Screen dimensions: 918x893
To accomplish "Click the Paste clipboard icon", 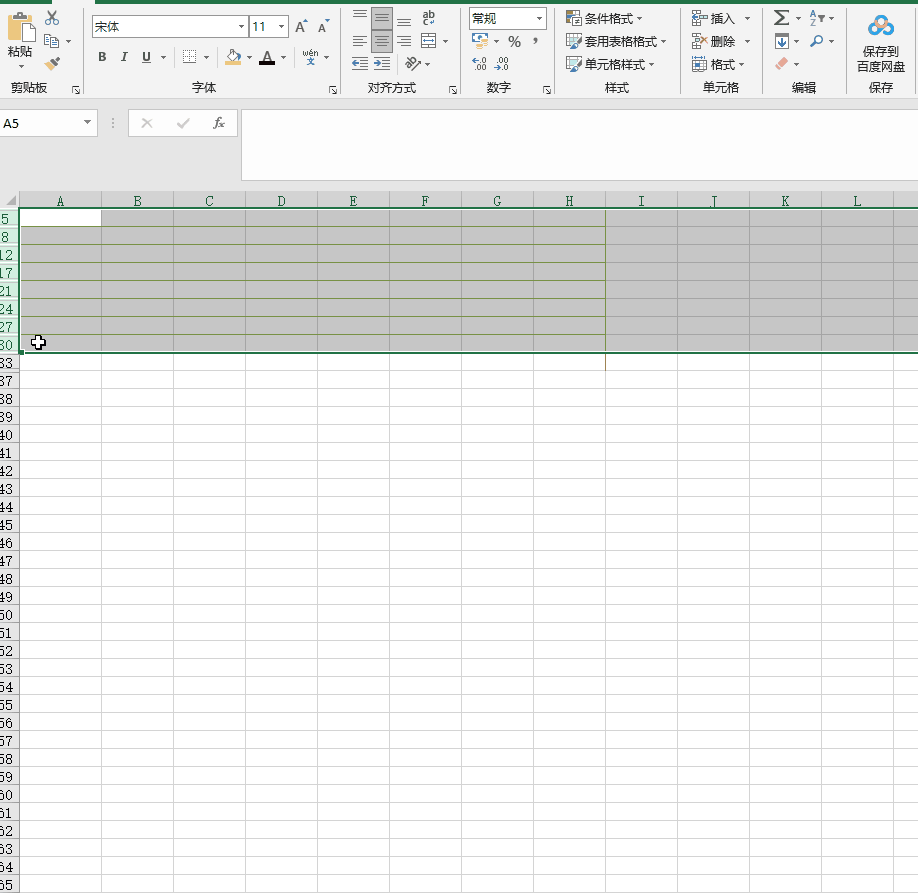I will [x=20, y=28].
